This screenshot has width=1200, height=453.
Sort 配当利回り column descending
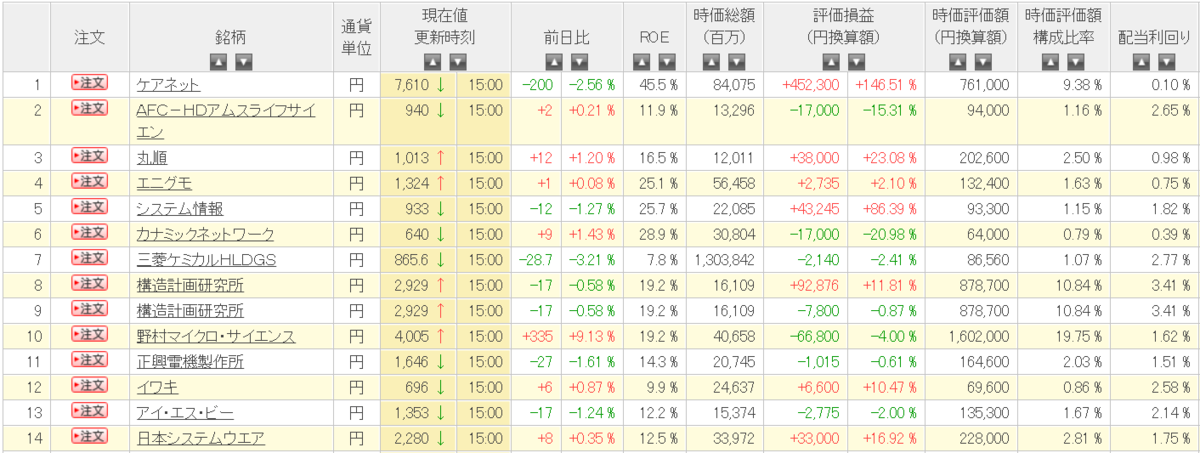[1167, 62]
